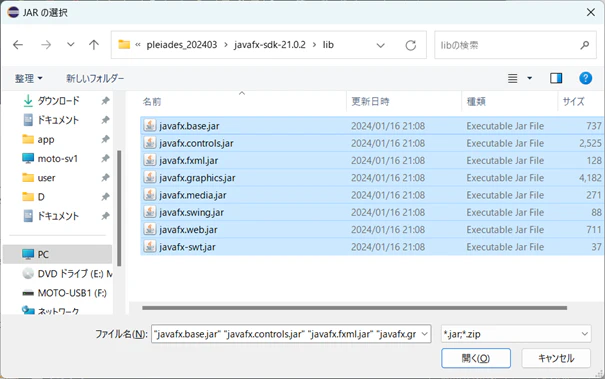Confirm selection with 開く(O) button

point(476,358)
